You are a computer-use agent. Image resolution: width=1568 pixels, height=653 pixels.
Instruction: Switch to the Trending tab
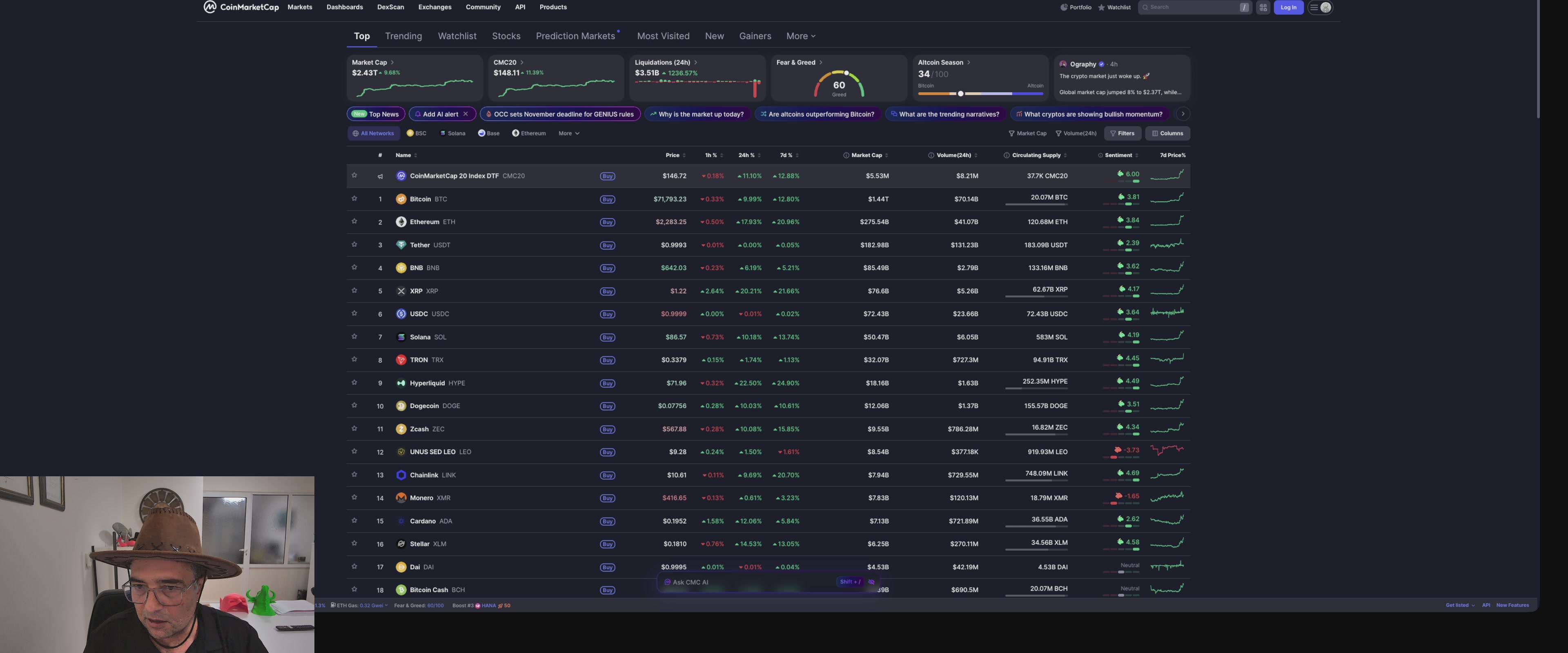[403, 36]
